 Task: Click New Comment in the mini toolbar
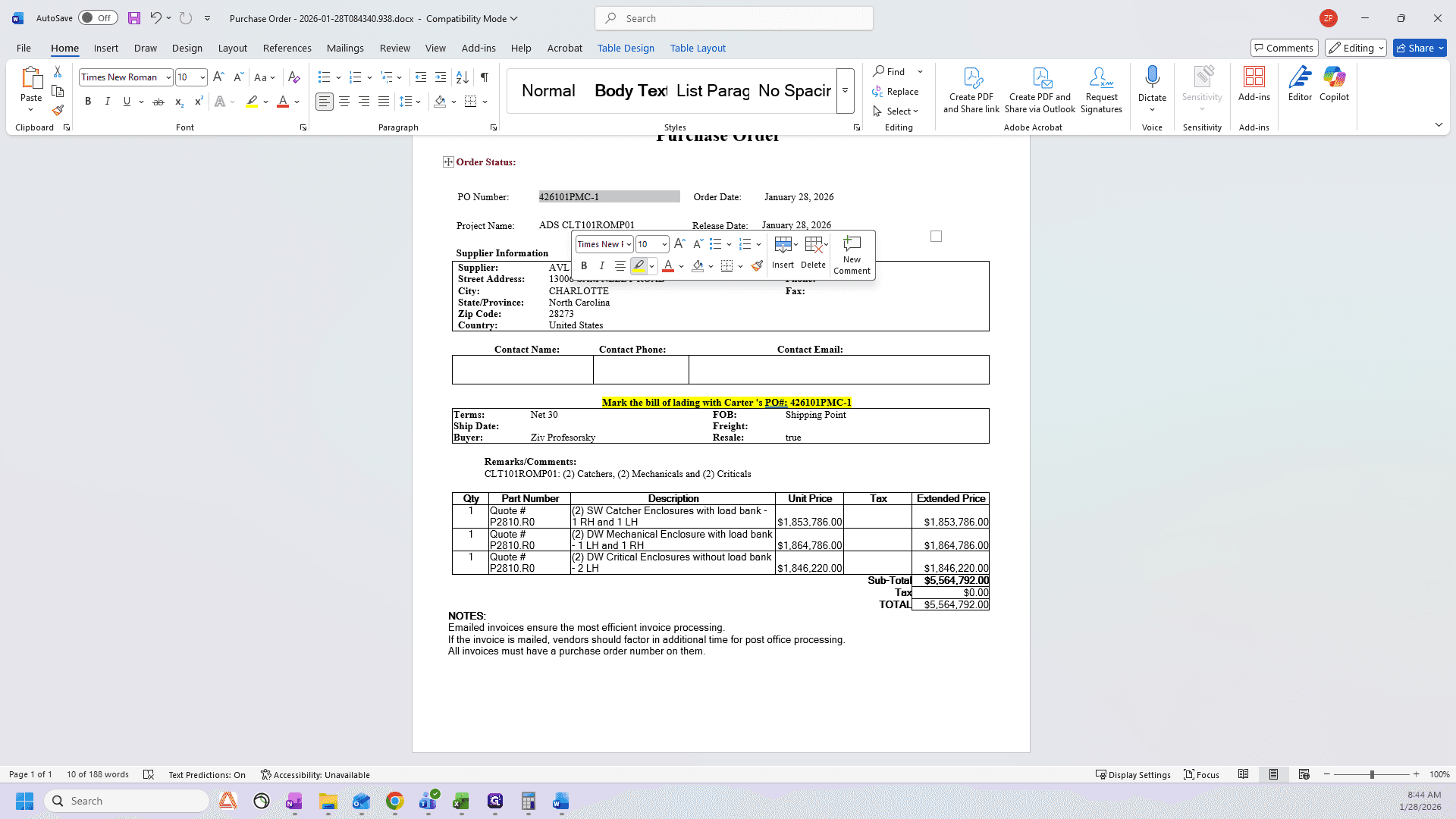click(852, 255)
